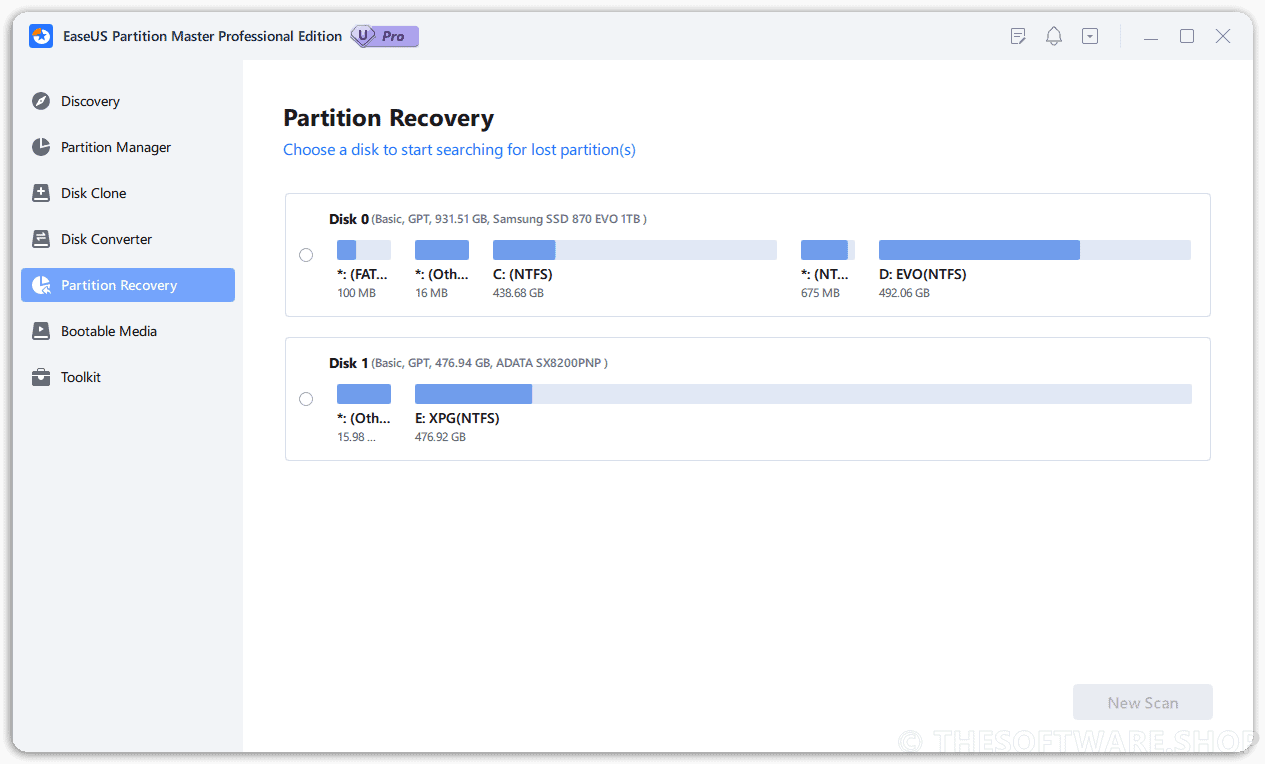Switch to Disk Clone section
The width and height of the screenshot is (1265, 764).
tap(128, 193)
